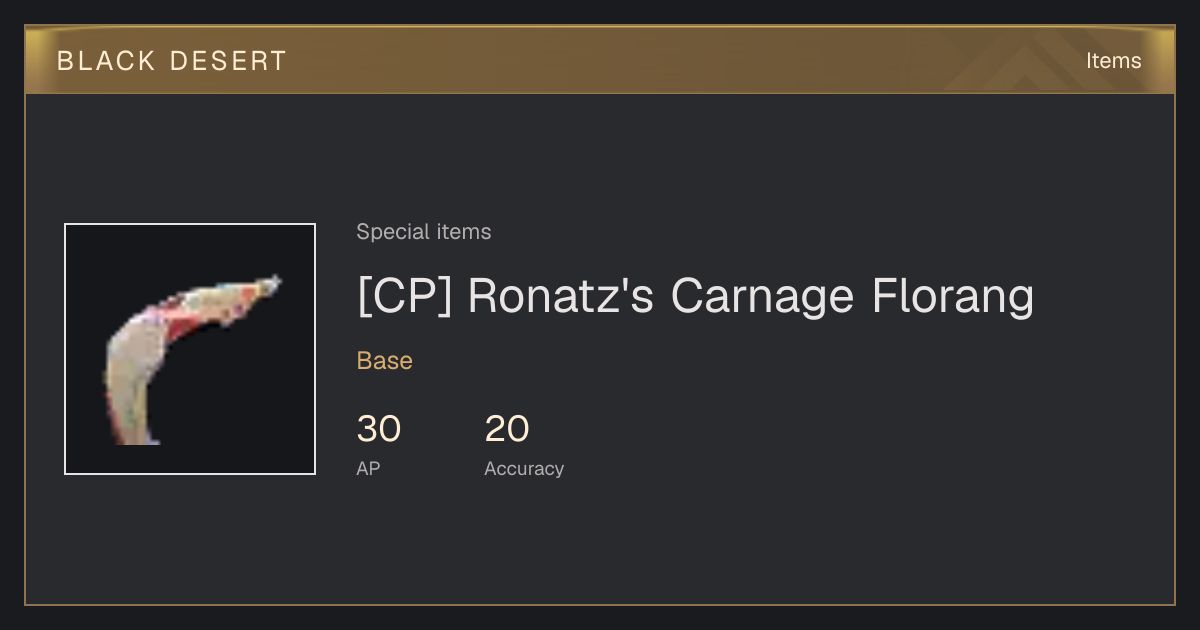Click the word Carnage in the title
The height and width of the screenshot is (630, 1200).
(762, 297)
